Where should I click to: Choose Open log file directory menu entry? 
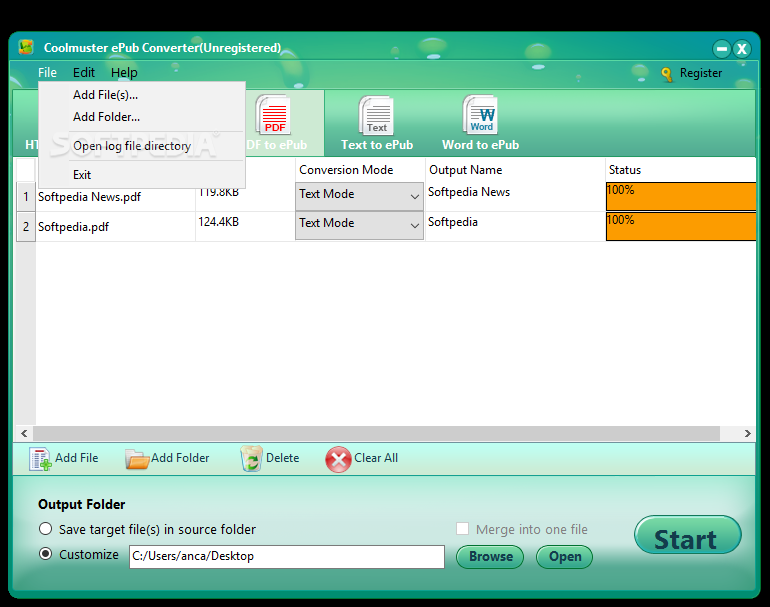click(141, 146)
